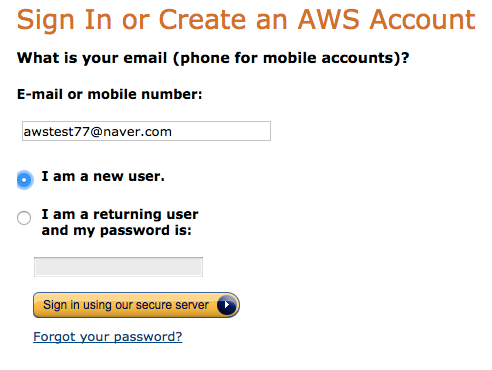Click the 'and my password is:' label line

coord(116,231)
